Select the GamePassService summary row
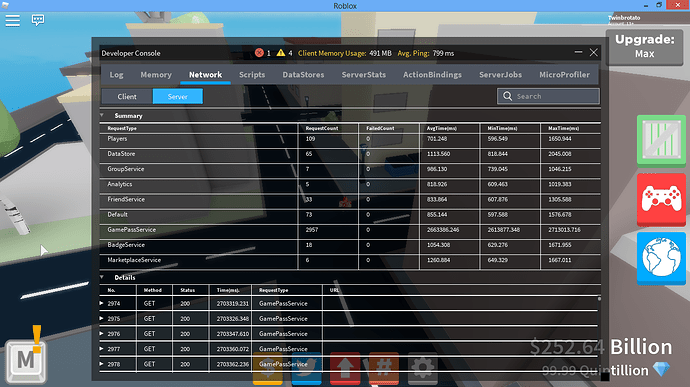The height and width of the screenshot is (387, 690). coord(350,230)
